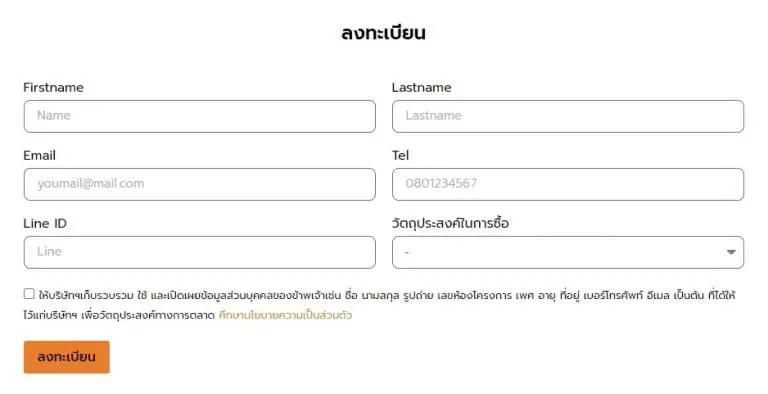Submit with the orange ลงทะเบียน button
This screenshot has height=394, width=768.
tap(67, 357)
